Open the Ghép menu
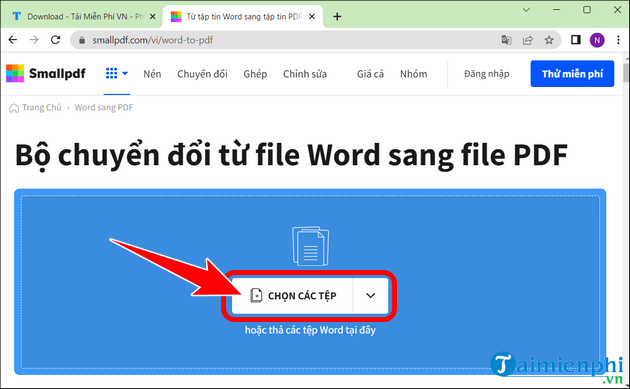 (255, 74)
